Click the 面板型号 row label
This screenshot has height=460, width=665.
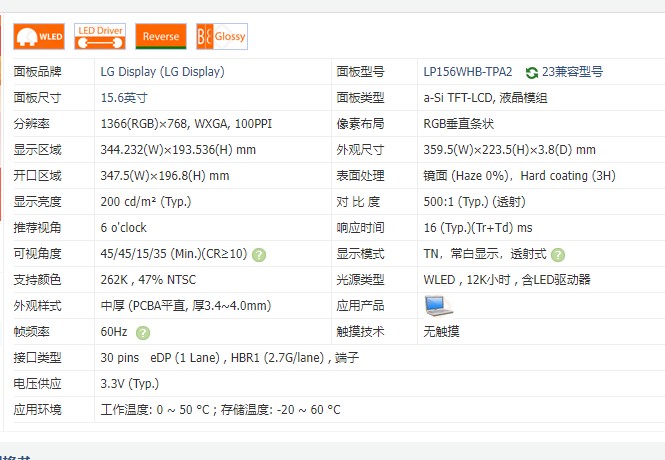[360, 72]
